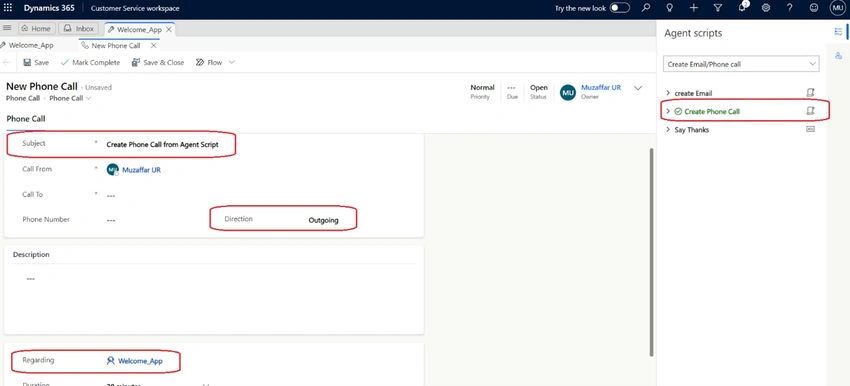Toggle the Try the new look switch
This screenshot has height=386, width=850.
[620, 8]
